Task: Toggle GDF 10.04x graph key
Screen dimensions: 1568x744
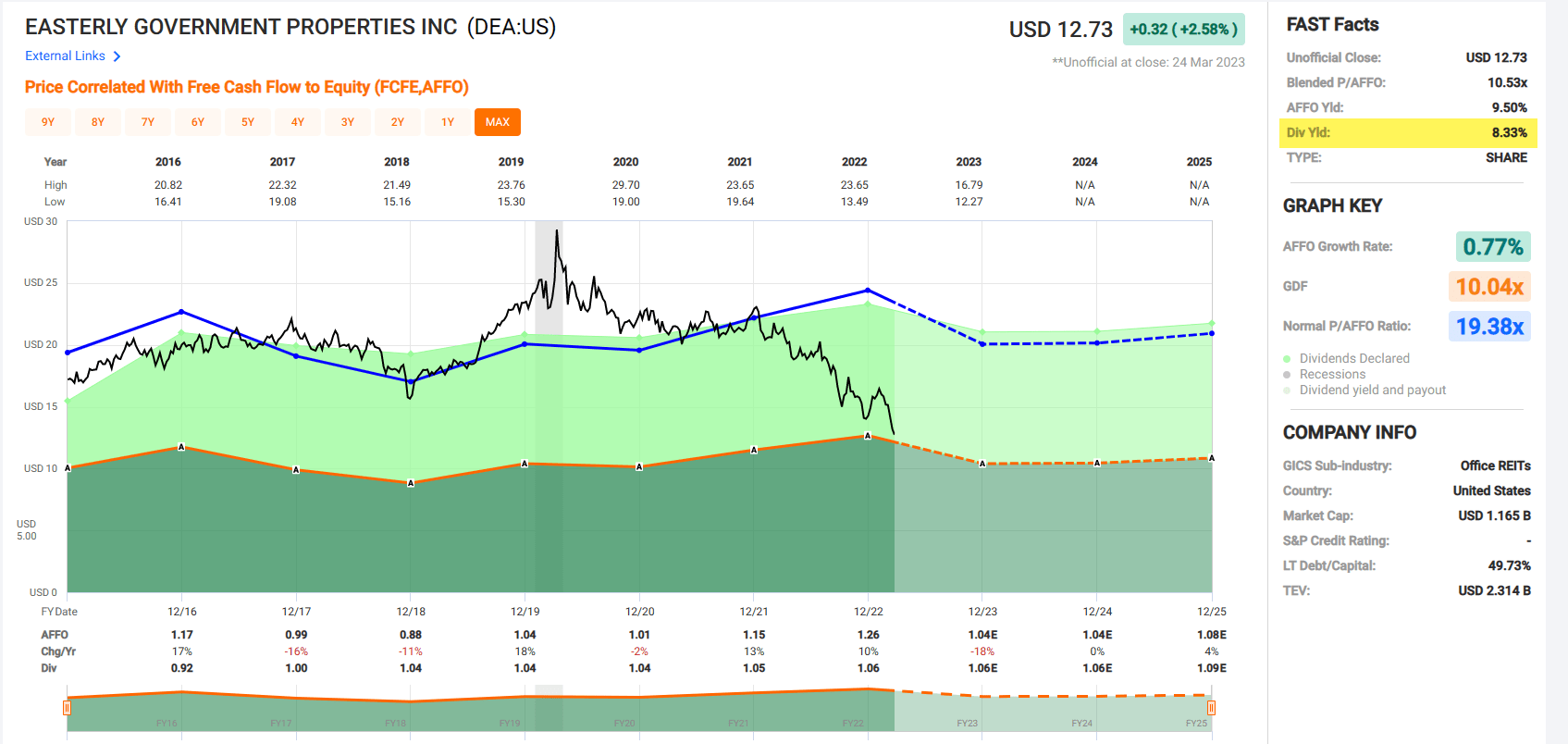Action: coord(1489,287)
